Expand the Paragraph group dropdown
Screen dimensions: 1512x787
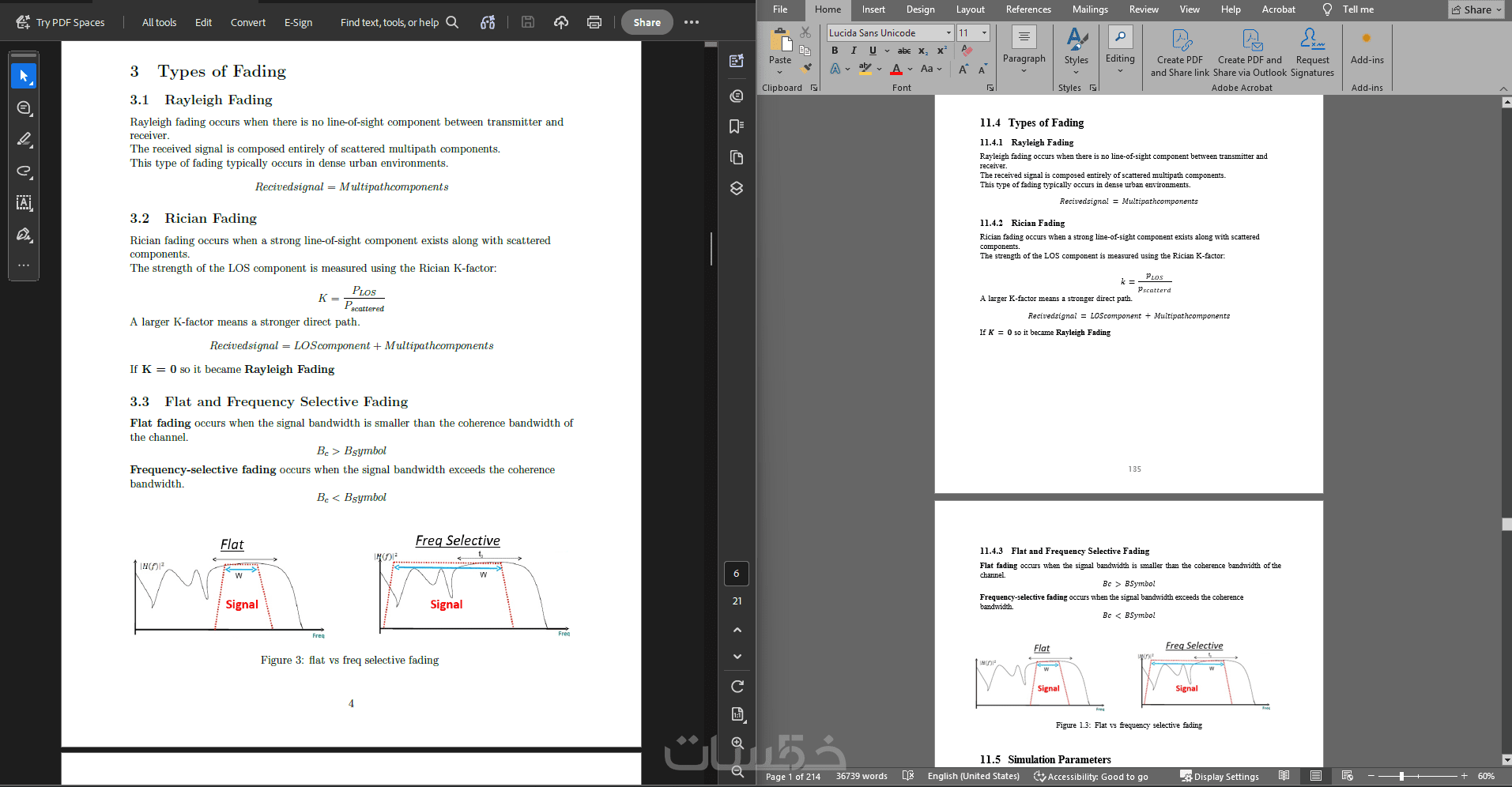point(1024,70)
